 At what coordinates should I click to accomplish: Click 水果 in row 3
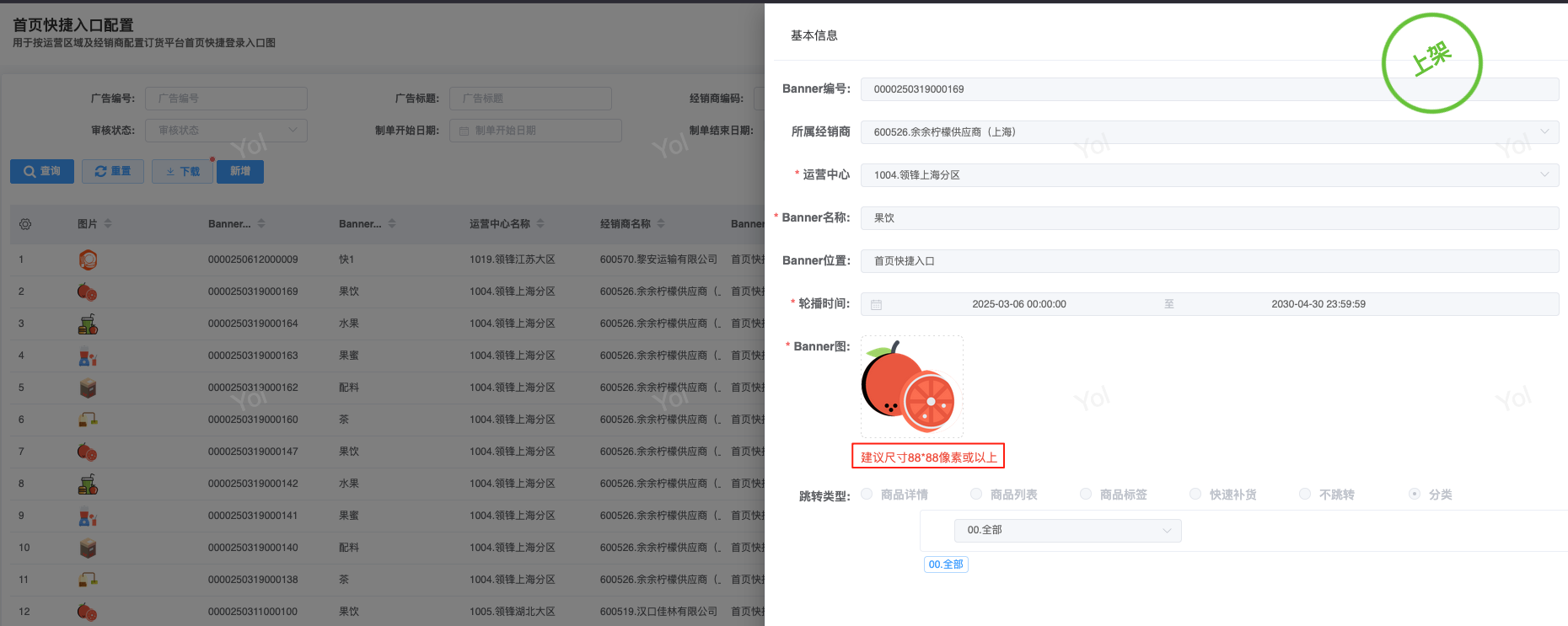click(349, 324)
